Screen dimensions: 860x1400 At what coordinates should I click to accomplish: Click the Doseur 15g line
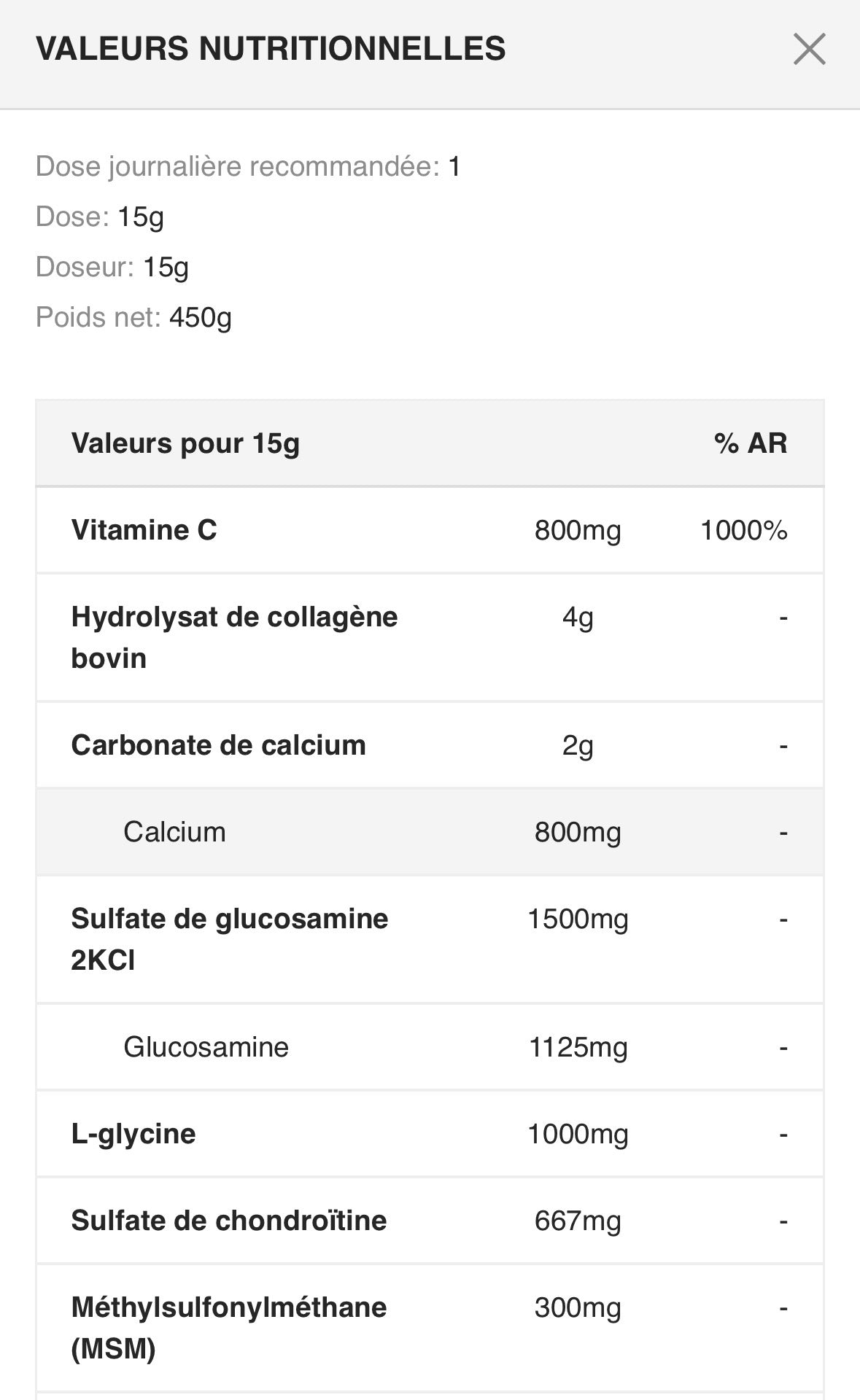[112, 268]
